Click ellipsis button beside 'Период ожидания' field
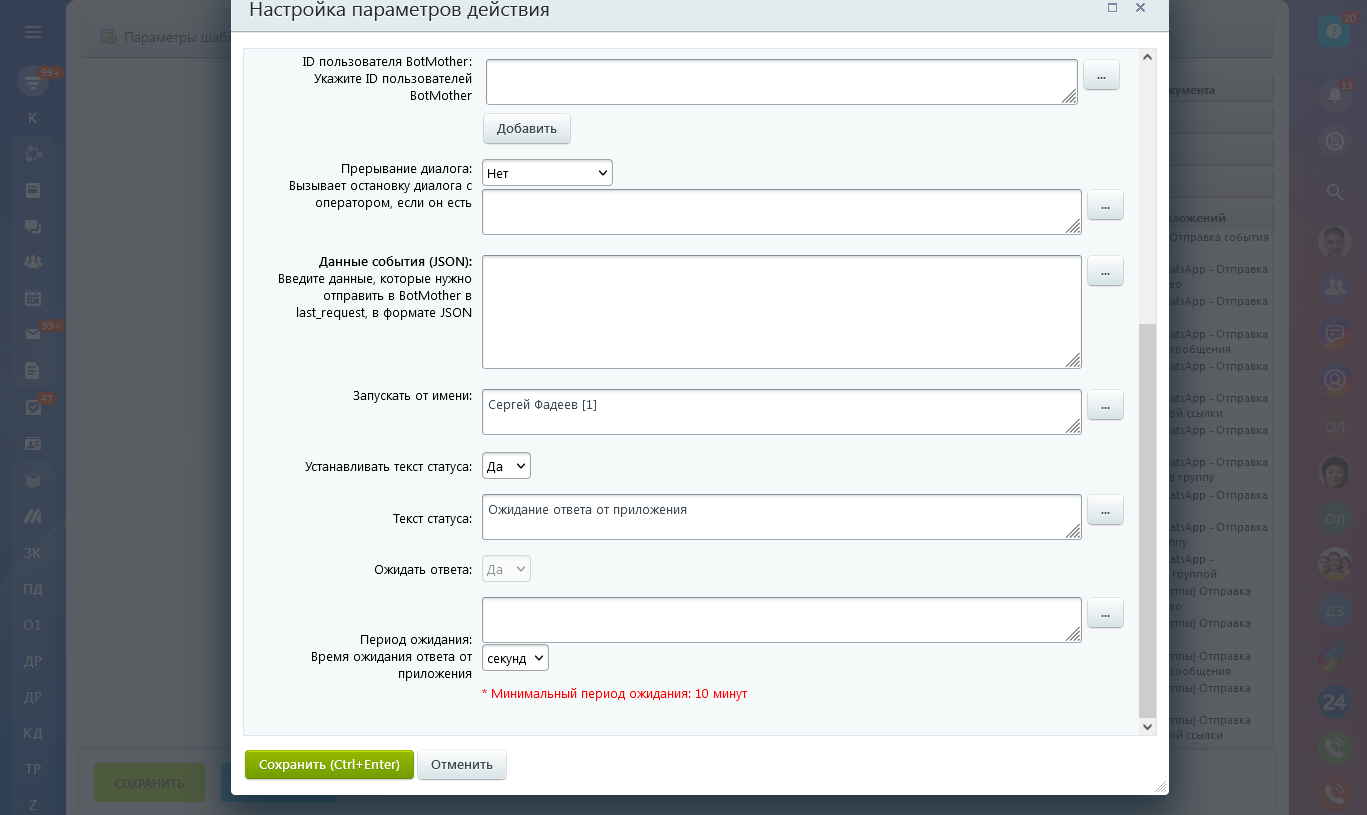The width and height of the screenshot is (1367, 815). click(1105, 613)
